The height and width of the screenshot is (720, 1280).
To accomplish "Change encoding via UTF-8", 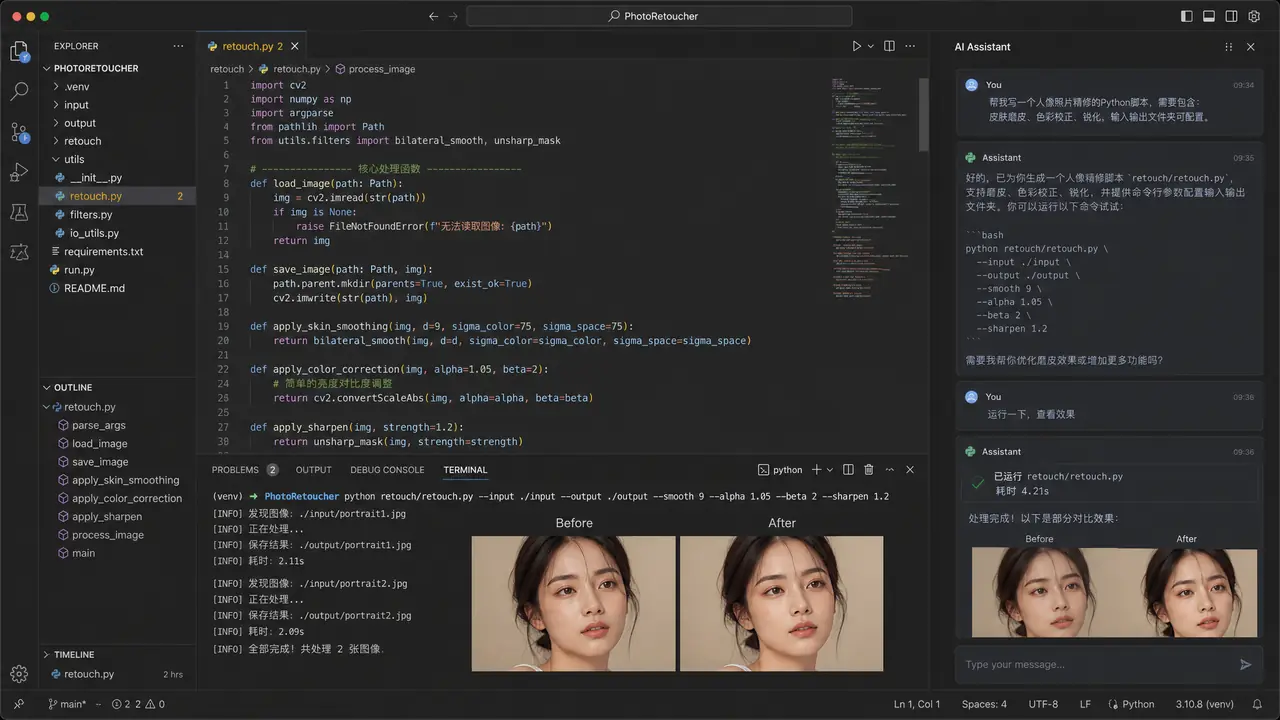I will tap(1043, 704).
